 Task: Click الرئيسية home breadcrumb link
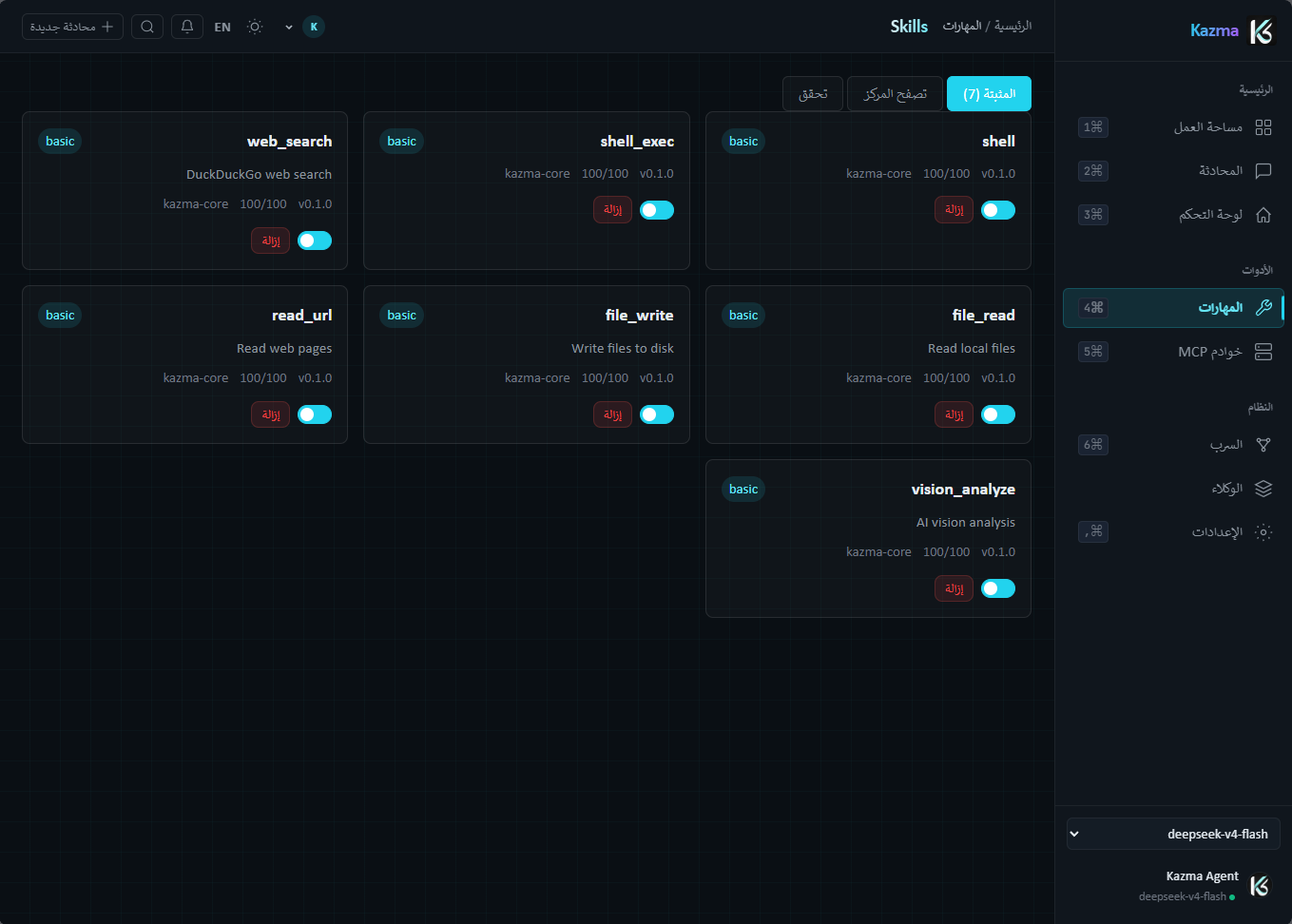(1013, 26)
